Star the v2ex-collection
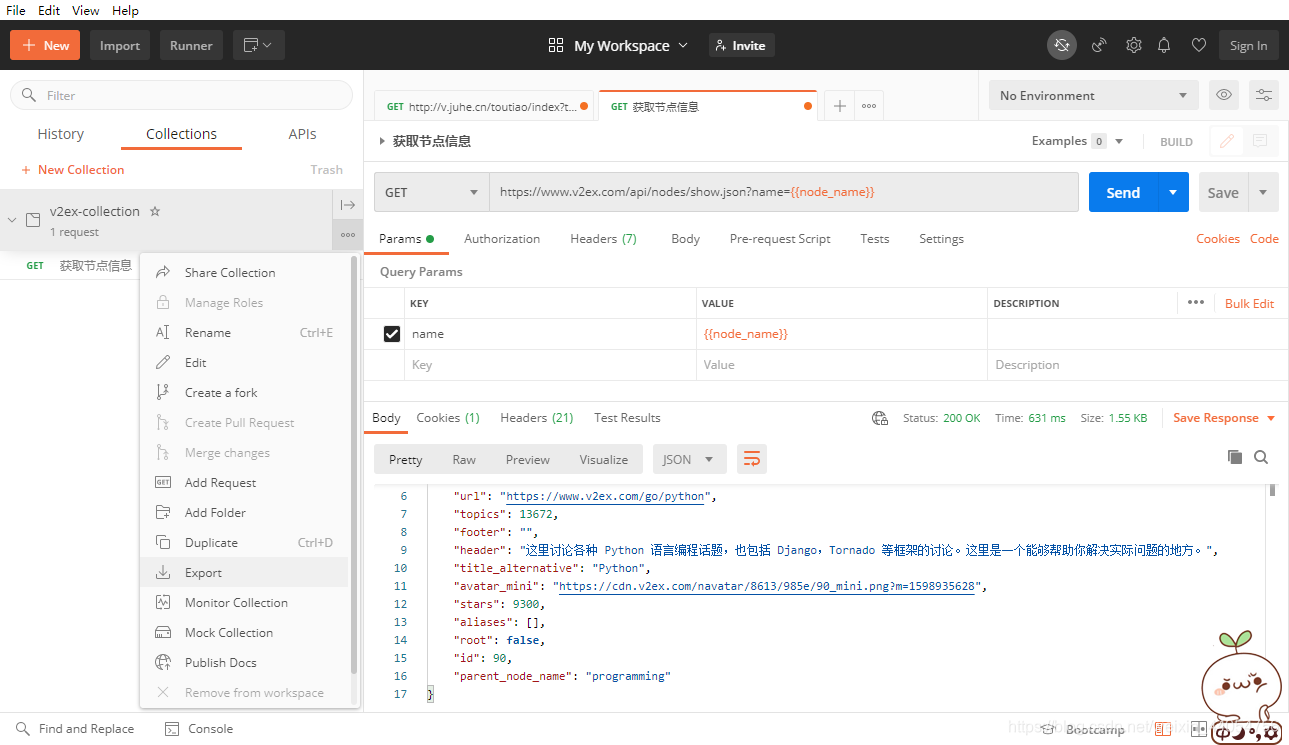The image size is (1289, 745). (x=155, y=212)
